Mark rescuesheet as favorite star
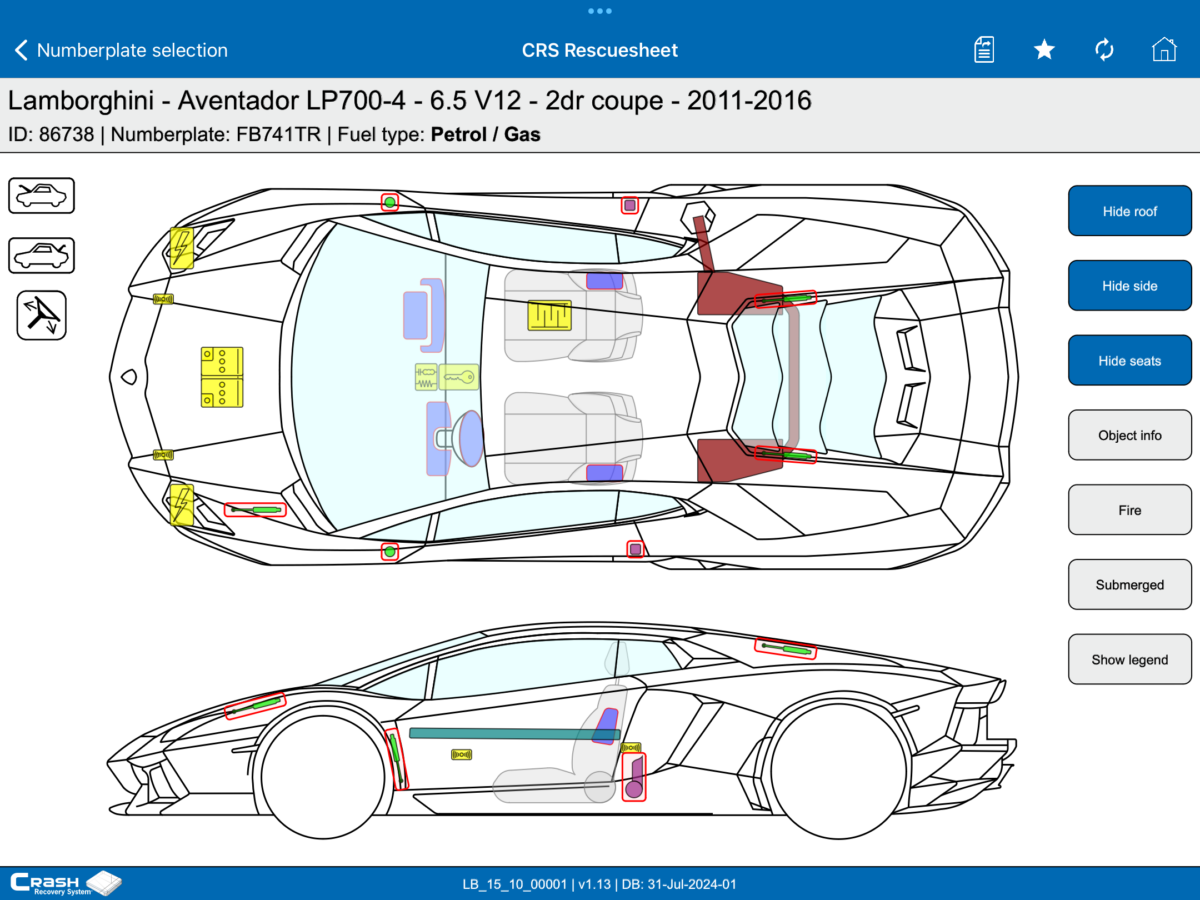The image size is (1200, 900). (1044, 50)
